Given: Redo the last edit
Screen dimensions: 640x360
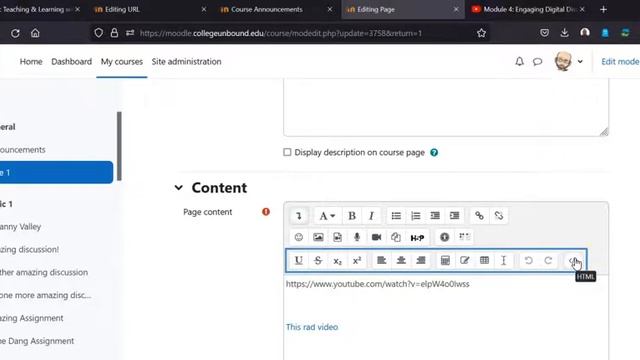Looking at the screenshot, I should [548, 260].
